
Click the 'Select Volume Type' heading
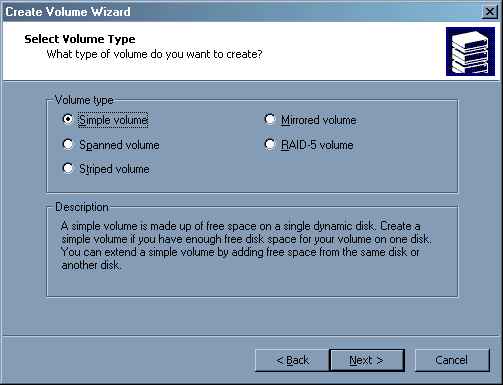pyautogui.click(x=80, y=39)
